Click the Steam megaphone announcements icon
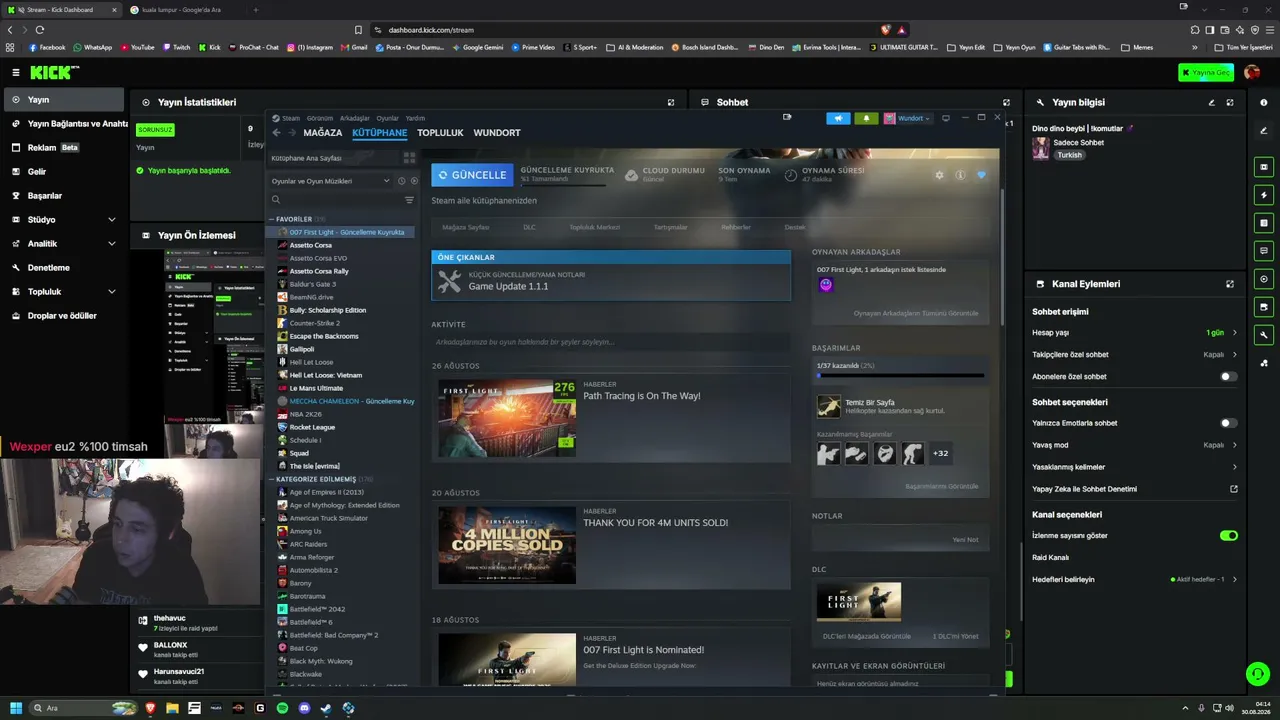1280x720 pixels. pos(838,118)
